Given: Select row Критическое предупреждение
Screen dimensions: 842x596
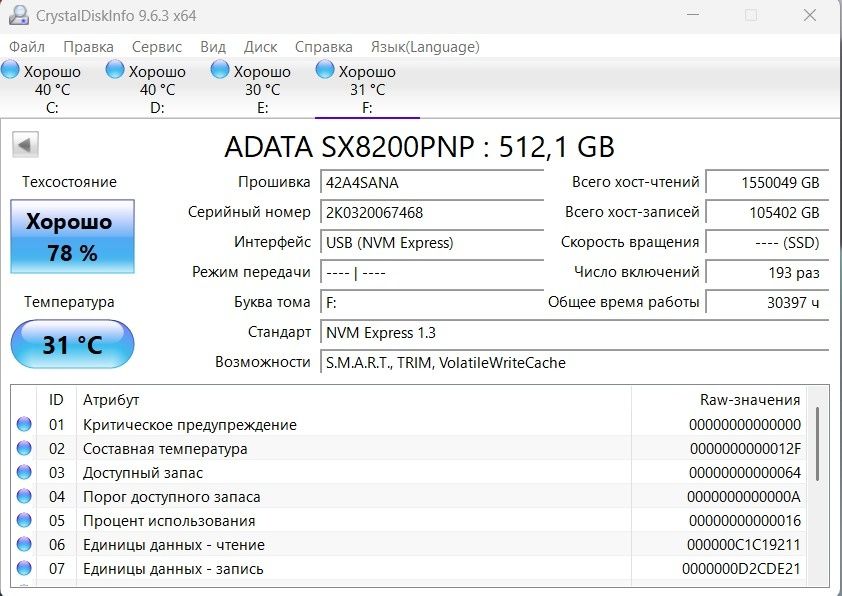Looking at the screenshot, I should pos(409,425).
